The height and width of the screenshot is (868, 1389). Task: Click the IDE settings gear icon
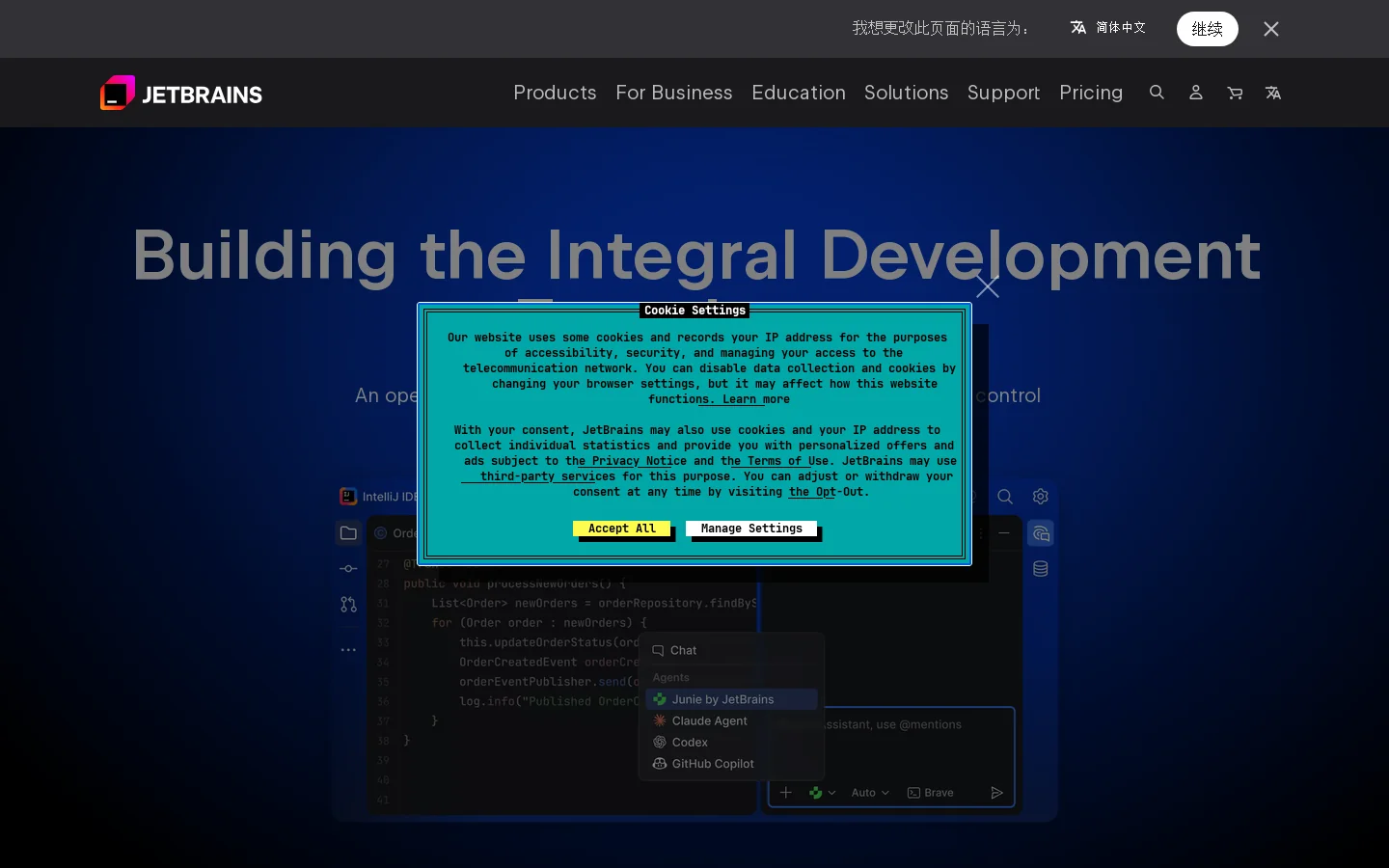coord(1041,497)
